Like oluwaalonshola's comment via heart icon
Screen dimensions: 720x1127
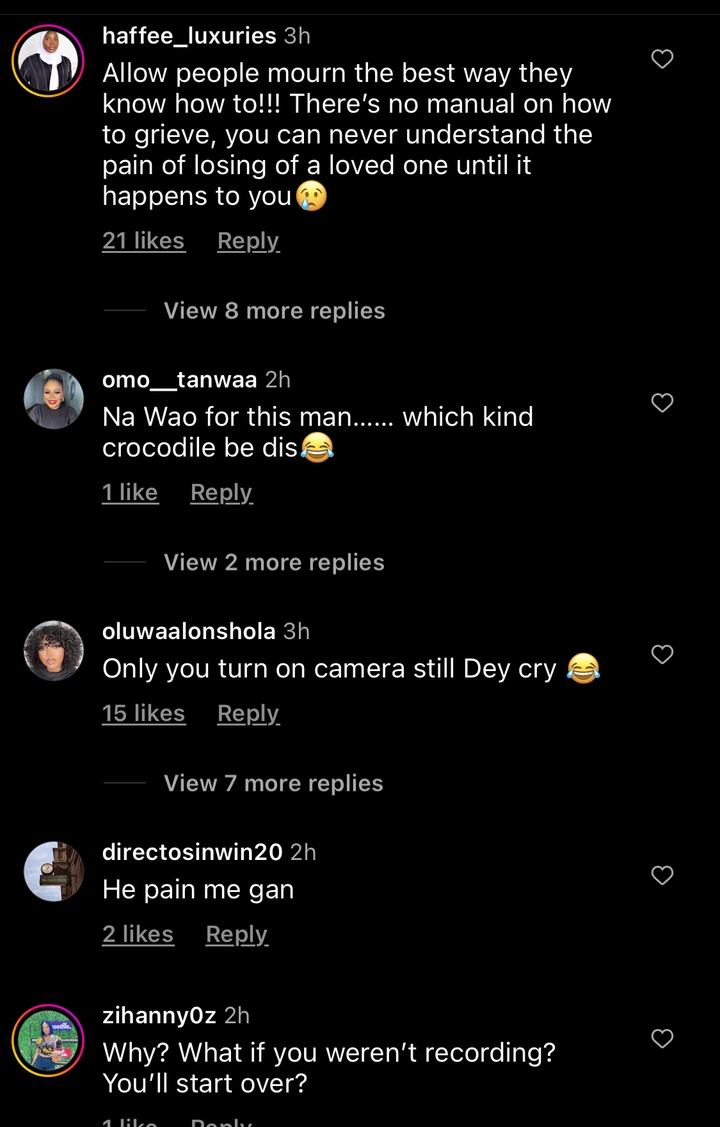coord(662,654)
